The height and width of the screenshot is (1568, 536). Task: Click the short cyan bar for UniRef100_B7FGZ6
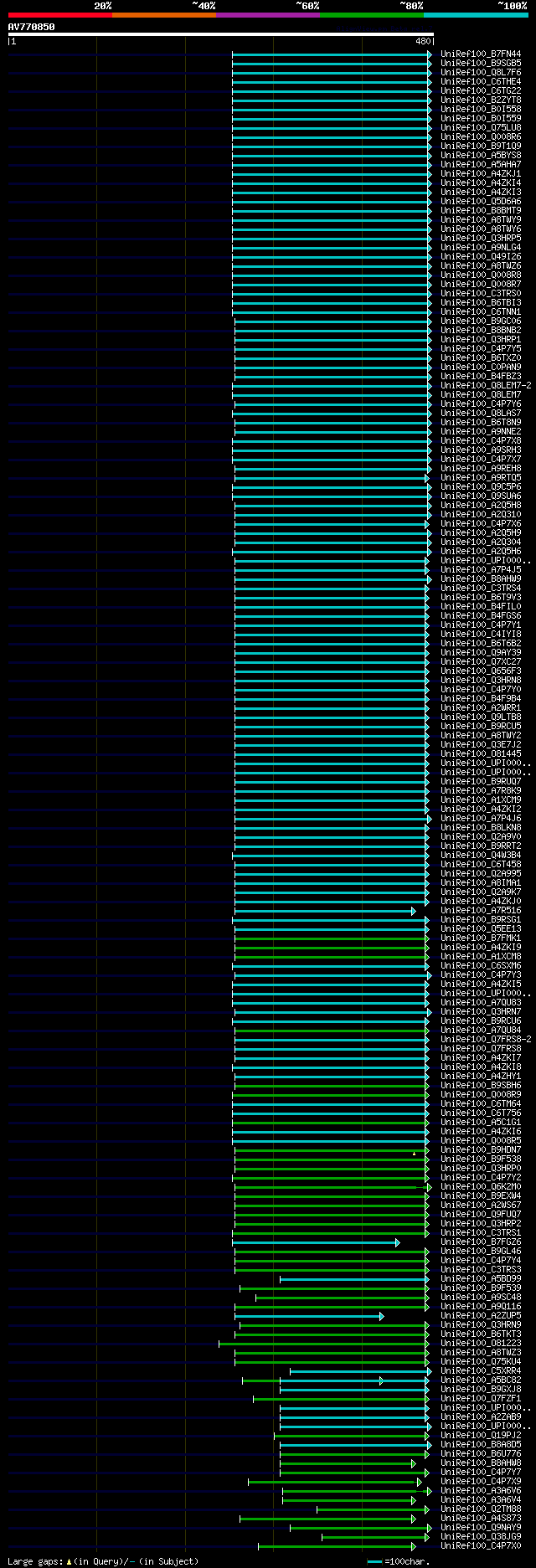[x=316, y=1242]
